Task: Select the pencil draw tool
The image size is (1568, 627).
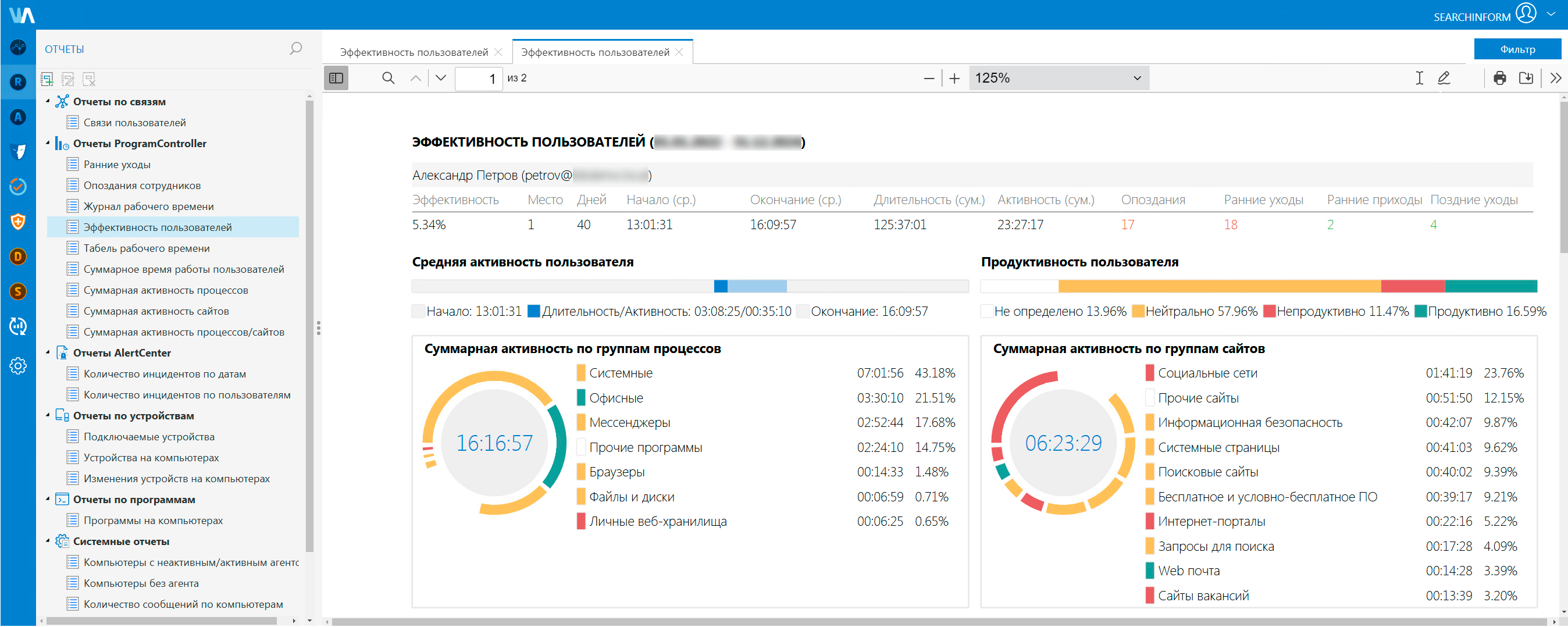Action: (x=1444, y=78)
